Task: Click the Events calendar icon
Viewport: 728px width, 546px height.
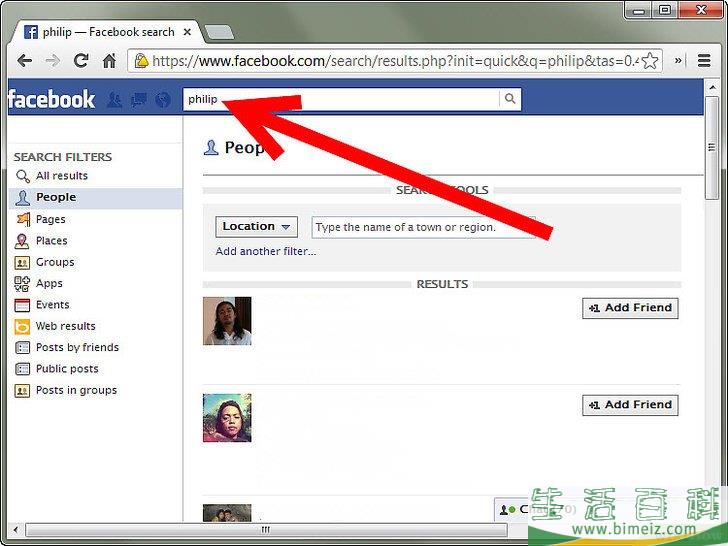Action: click(22, 305)
